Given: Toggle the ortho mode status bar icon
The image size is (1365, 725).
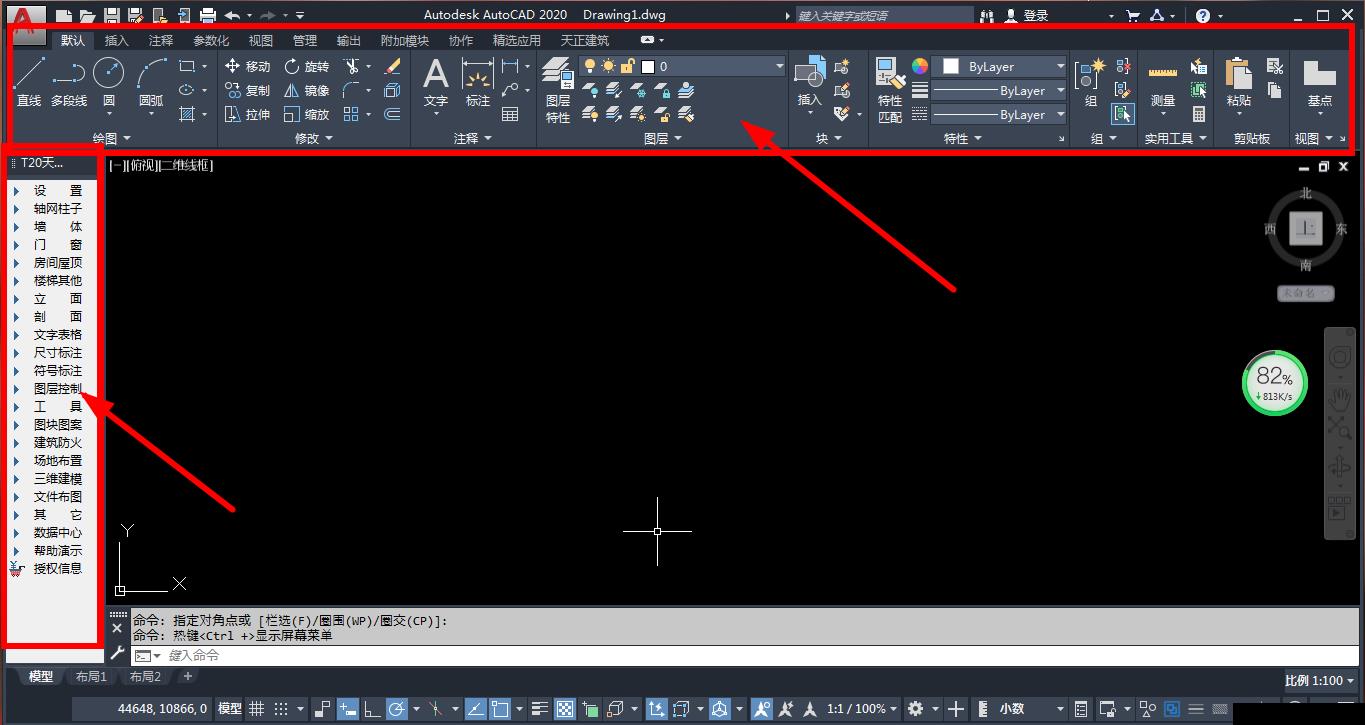Looking at the screenshot, I should pos(371,709).
